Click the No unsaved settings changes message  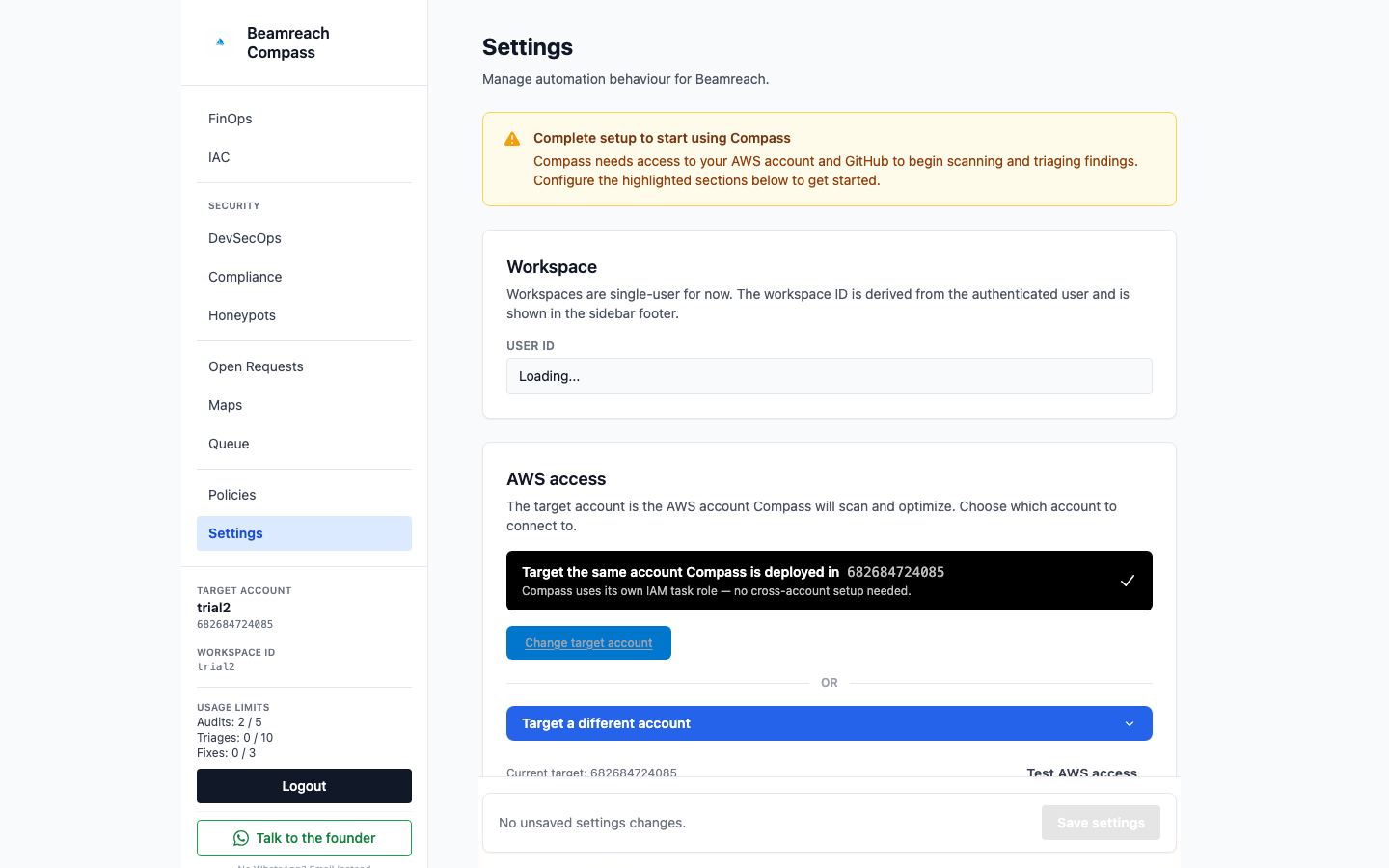(x=592, y=823)
